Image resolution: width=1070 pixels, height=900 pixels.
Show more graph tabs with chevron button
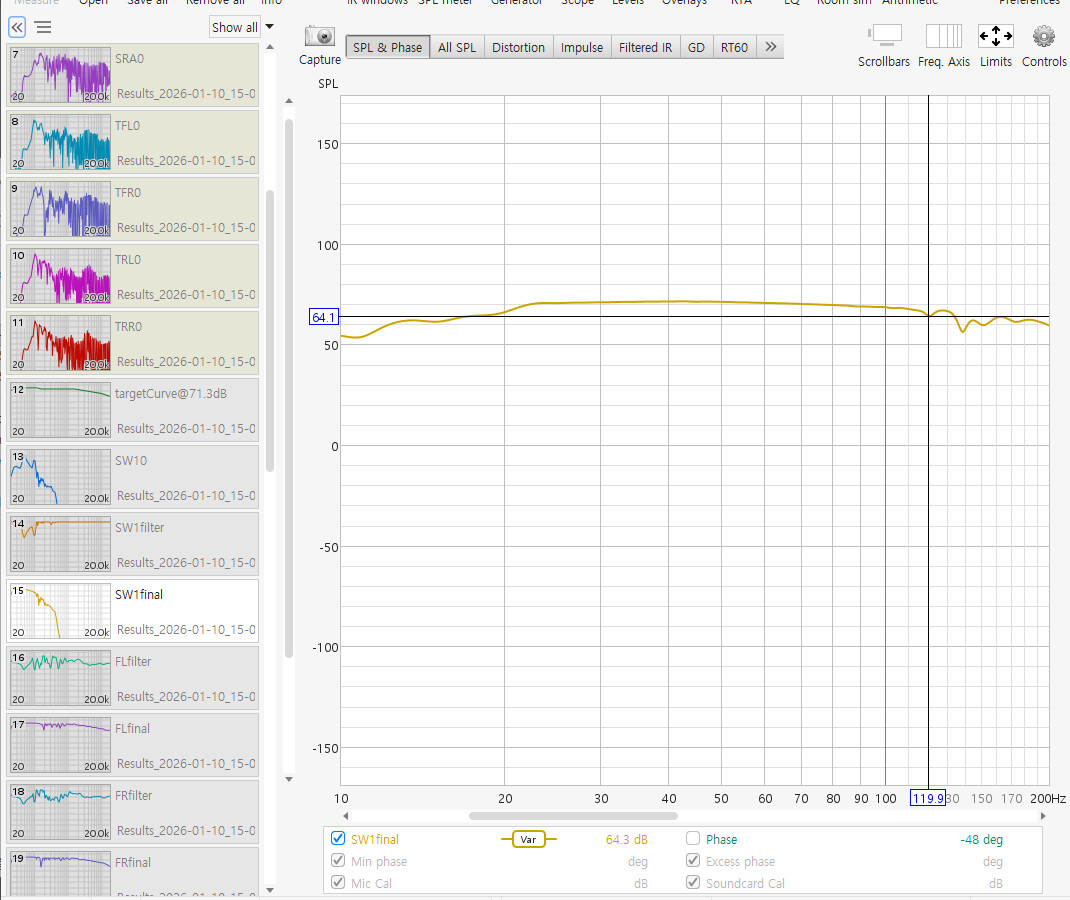770,47
